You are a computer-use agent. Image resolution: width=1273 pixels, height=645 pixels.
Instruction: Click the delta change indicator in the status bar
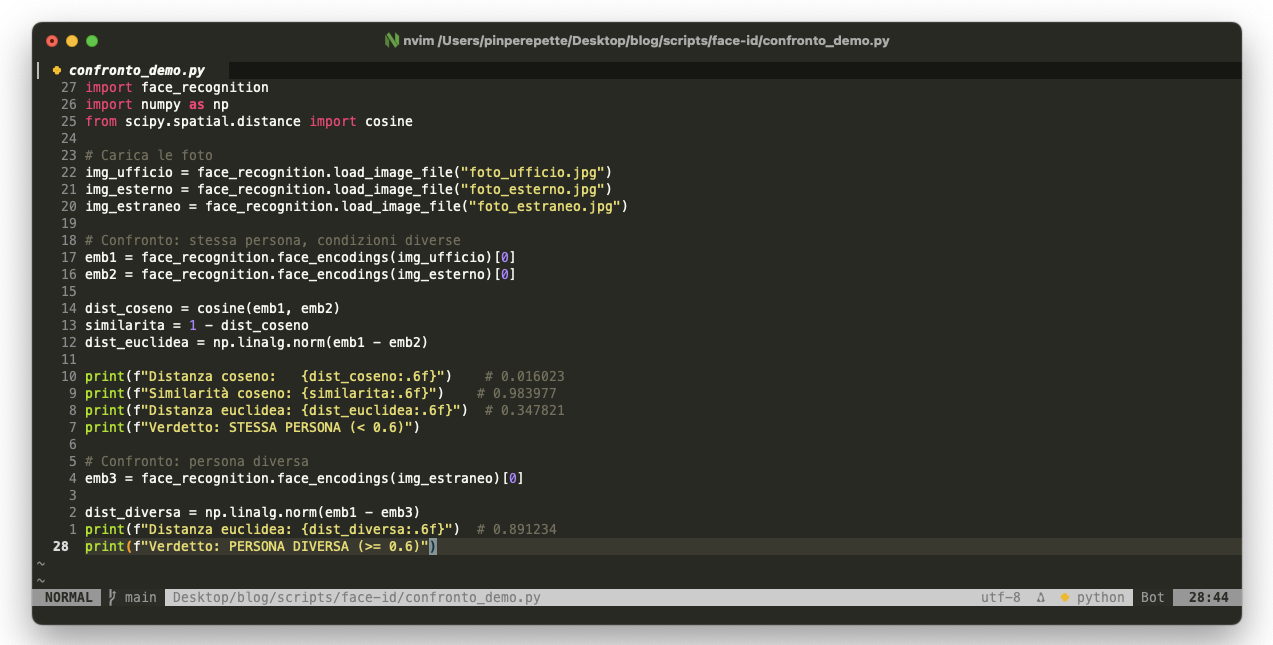click(1040, 597)
